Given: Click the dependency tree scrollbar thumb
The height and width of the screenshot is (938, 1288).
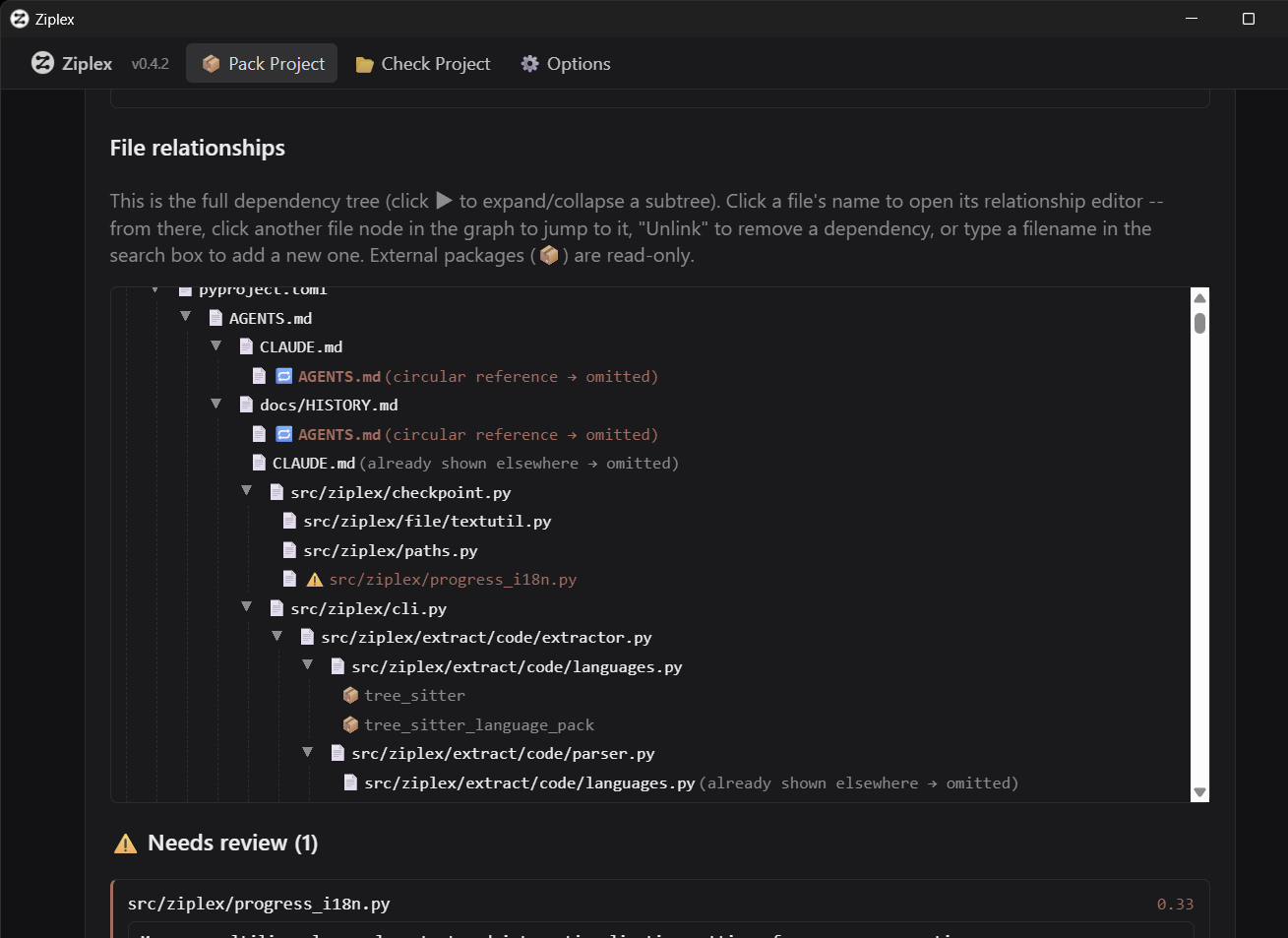Looking at the screenshot, I should (1199, 323).
